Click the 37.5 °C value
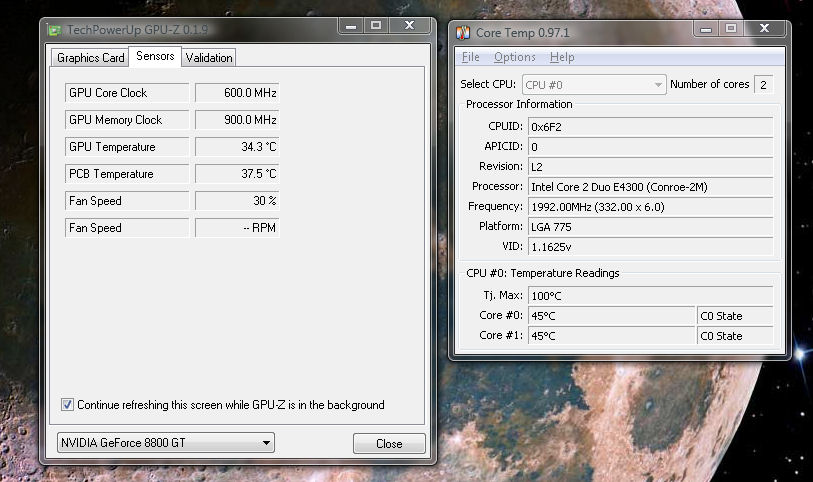Screen dimensions: 813x482 [237, 174]
